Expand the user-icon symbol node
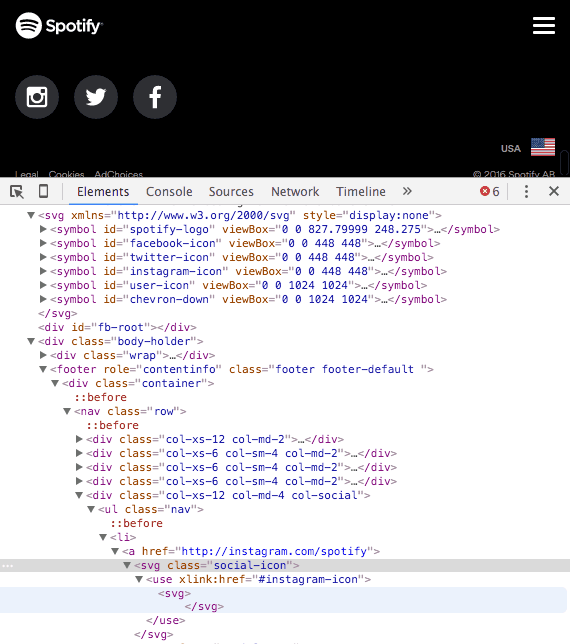This screenshot has width=570, height=644. [x=43, y=285]
